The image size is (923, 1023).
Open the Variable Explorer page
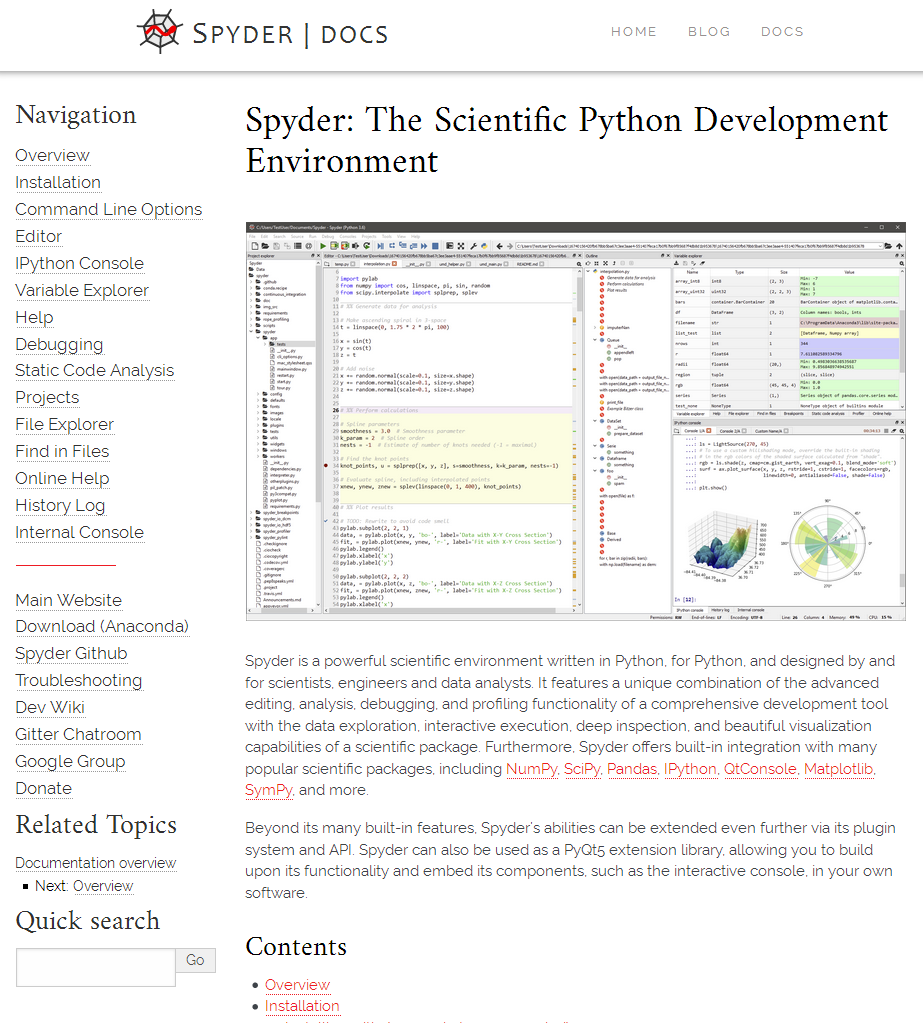tap(82, 290)
